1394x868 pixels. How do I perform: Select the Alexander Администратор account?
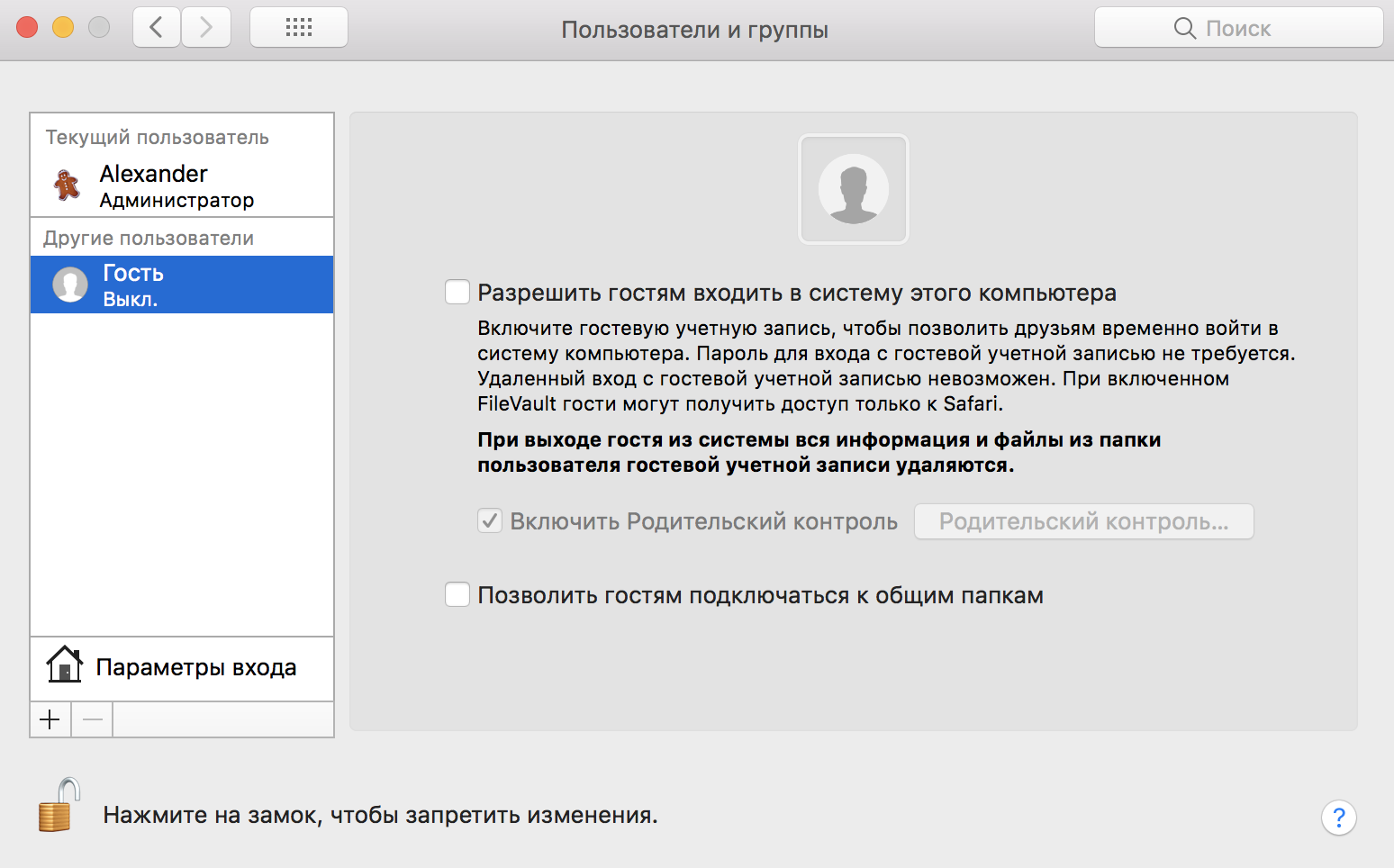tap(182, 186)
